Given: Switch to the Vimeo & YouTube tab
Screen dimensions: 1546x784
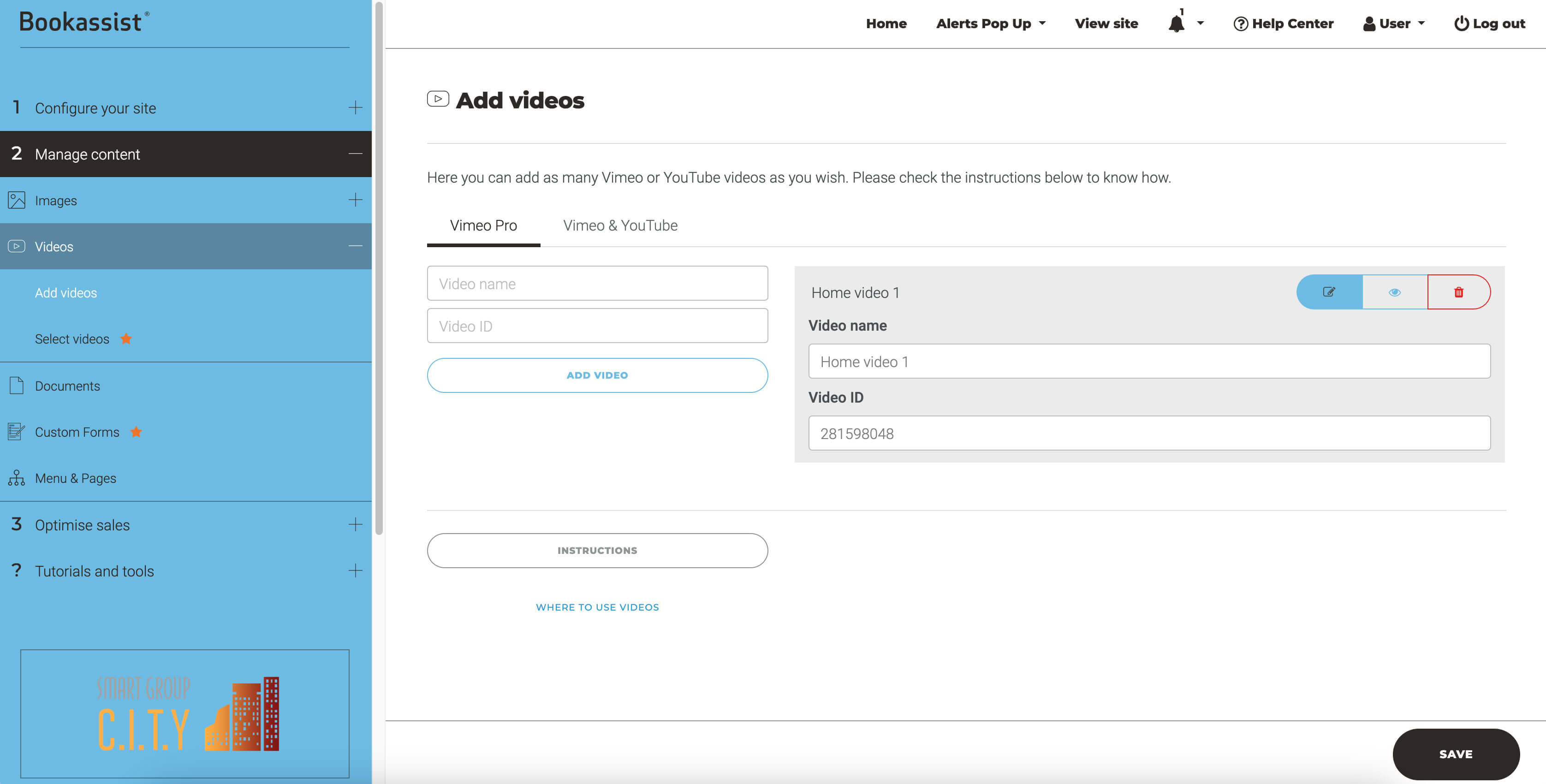Looking at the screenshot, I should click(620, 225).
